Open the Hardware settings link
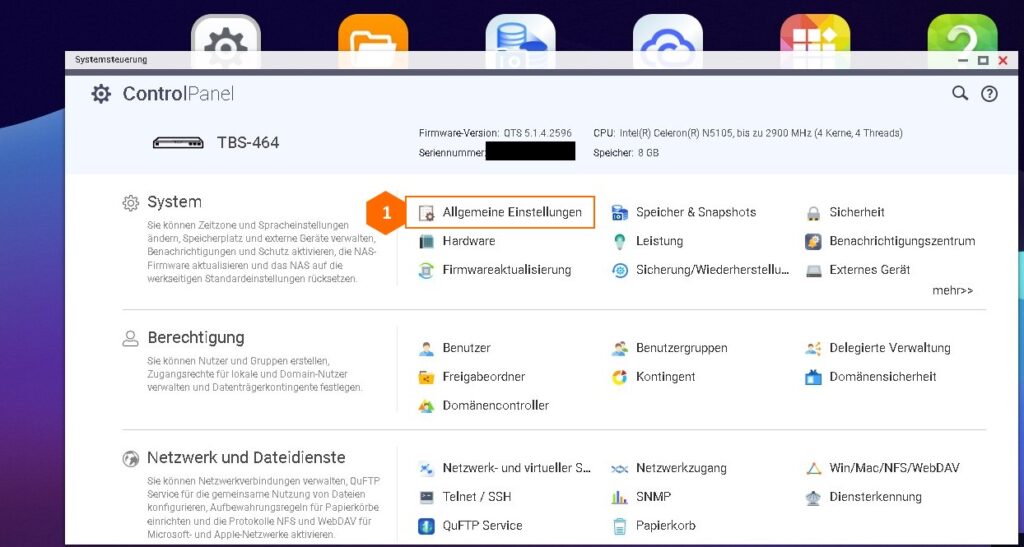The image size is (1024, 547). click(469, 241)
